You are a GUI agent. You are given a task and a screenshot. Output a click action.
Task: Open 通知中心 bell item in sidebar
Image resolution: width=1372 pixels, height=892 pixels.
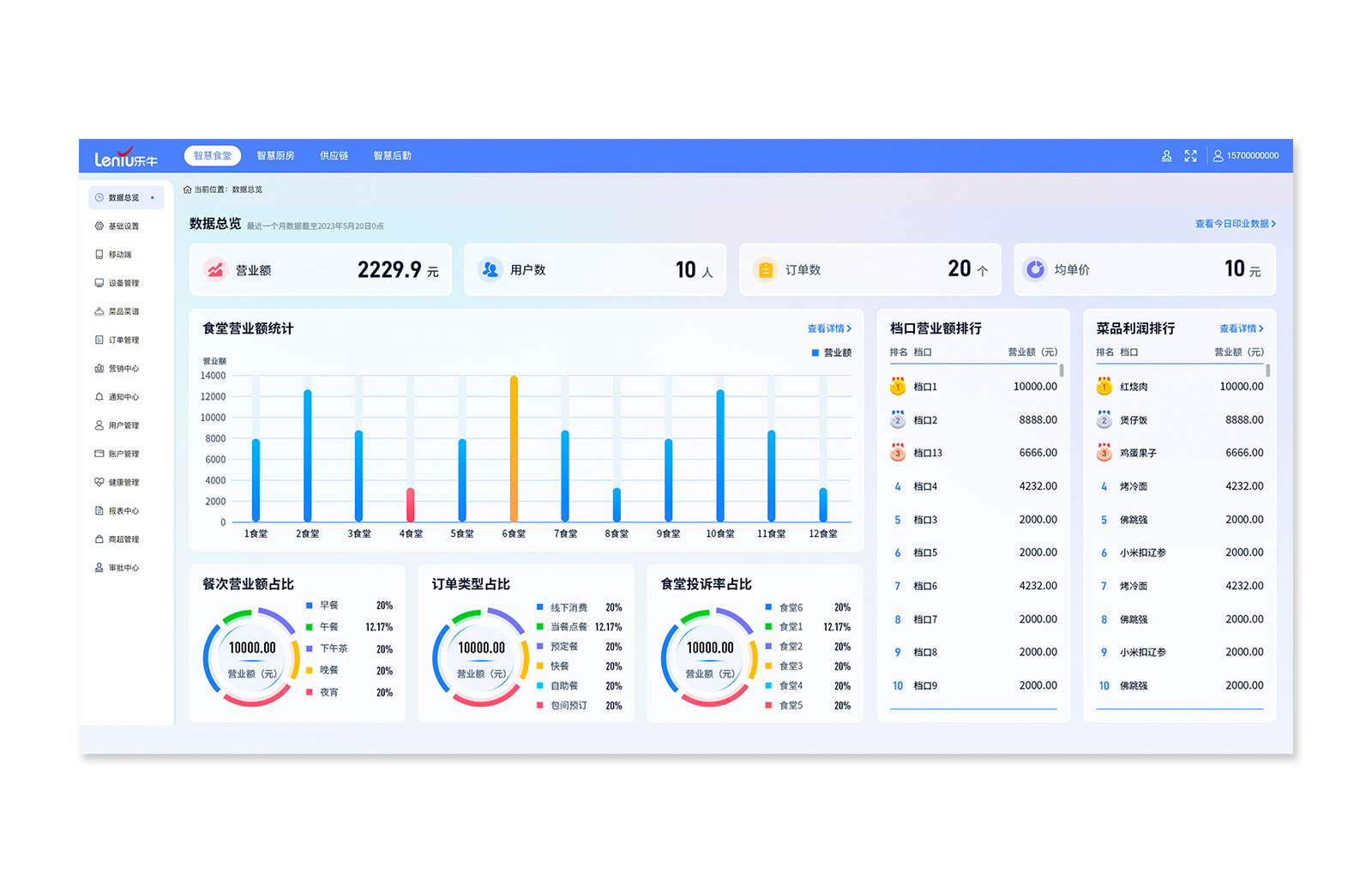point(117,397)
